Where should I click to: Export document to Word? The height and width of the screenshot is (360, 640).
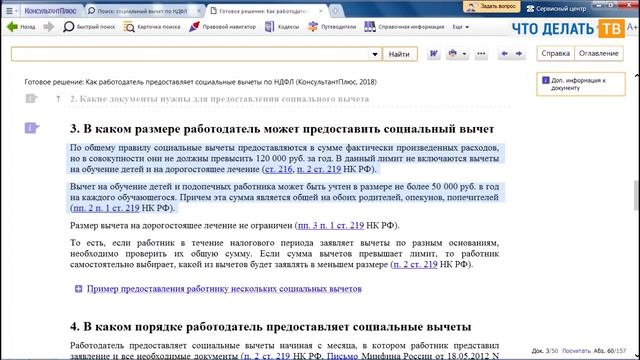(x=433, y=53)
